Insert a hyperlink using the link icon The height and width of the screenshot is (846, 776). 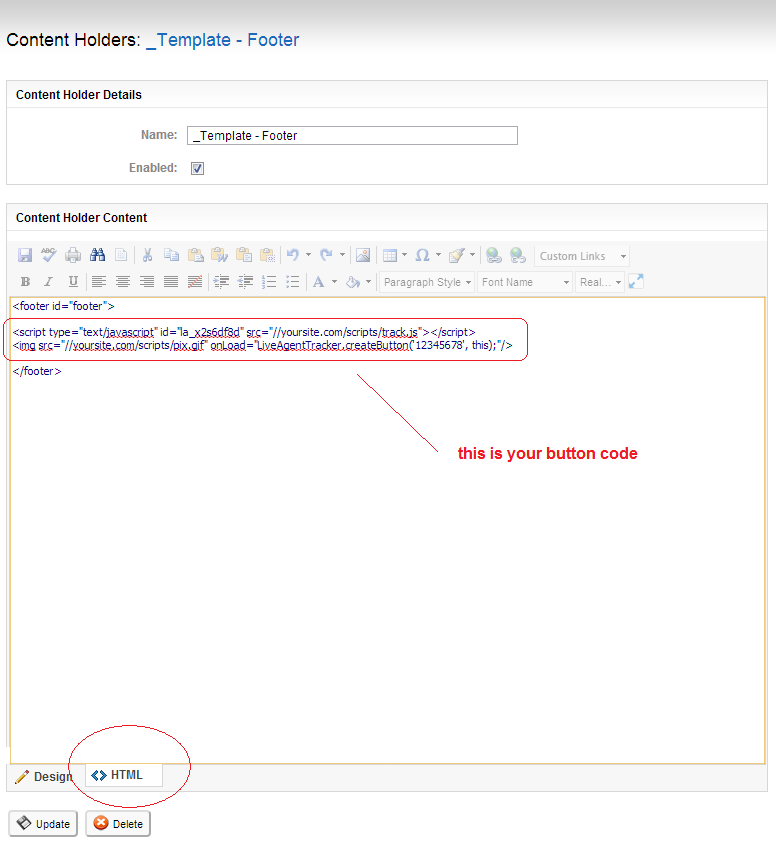tap(492, 256)
